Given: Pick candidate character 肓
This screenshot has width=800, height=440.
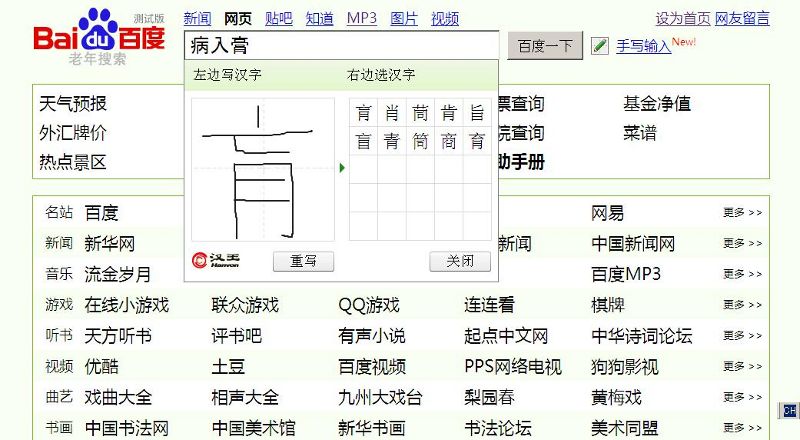Looking at the screenshot, I should coord(363,113).
